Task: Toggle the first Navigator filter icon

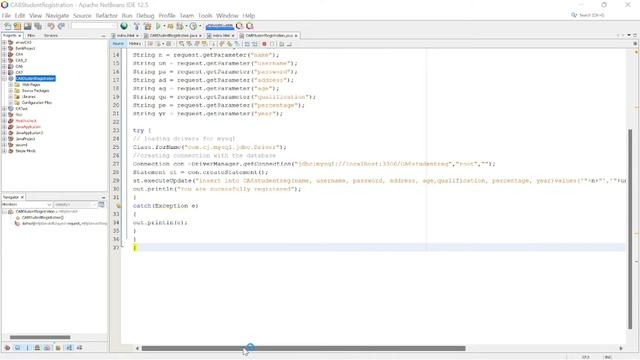Action: click(x=7, y=348)
